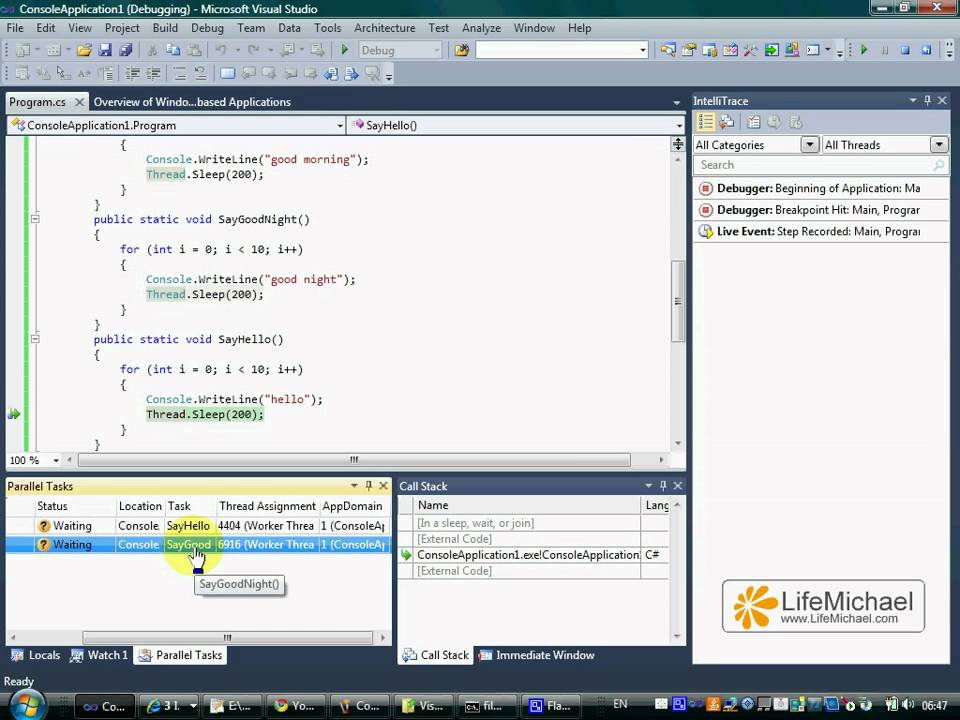Click the Call Stack Name column header
Screen dimensions: 960x720
527,505
